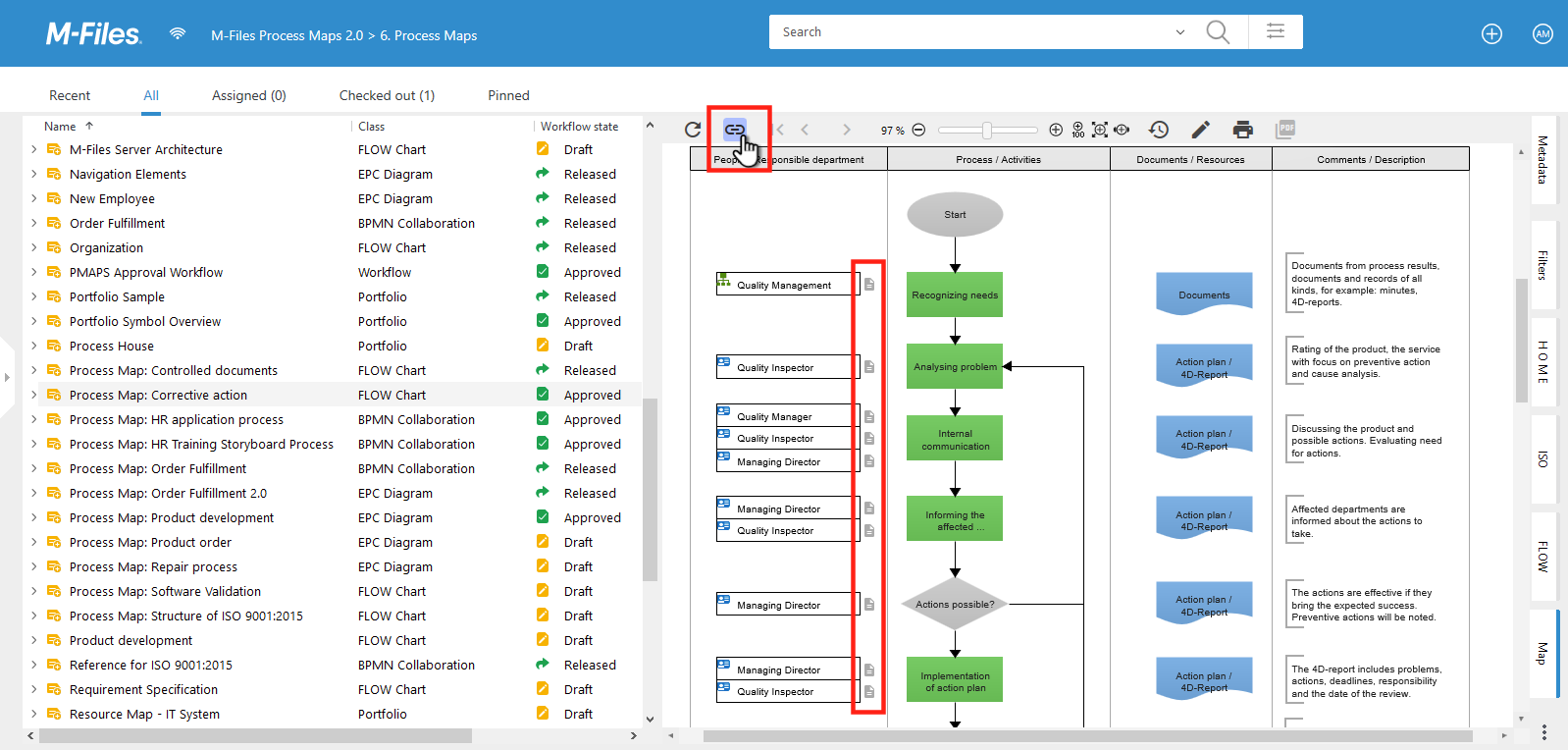Screen dimensions: 1568x750
Task: Click the pencil edit icon
Action: (x=1200, y=130)
